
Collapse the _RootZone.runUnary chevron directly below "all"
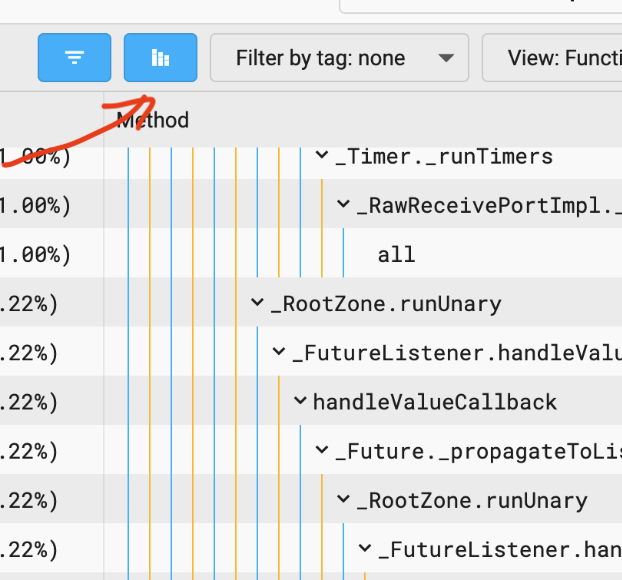coord(258,303)
